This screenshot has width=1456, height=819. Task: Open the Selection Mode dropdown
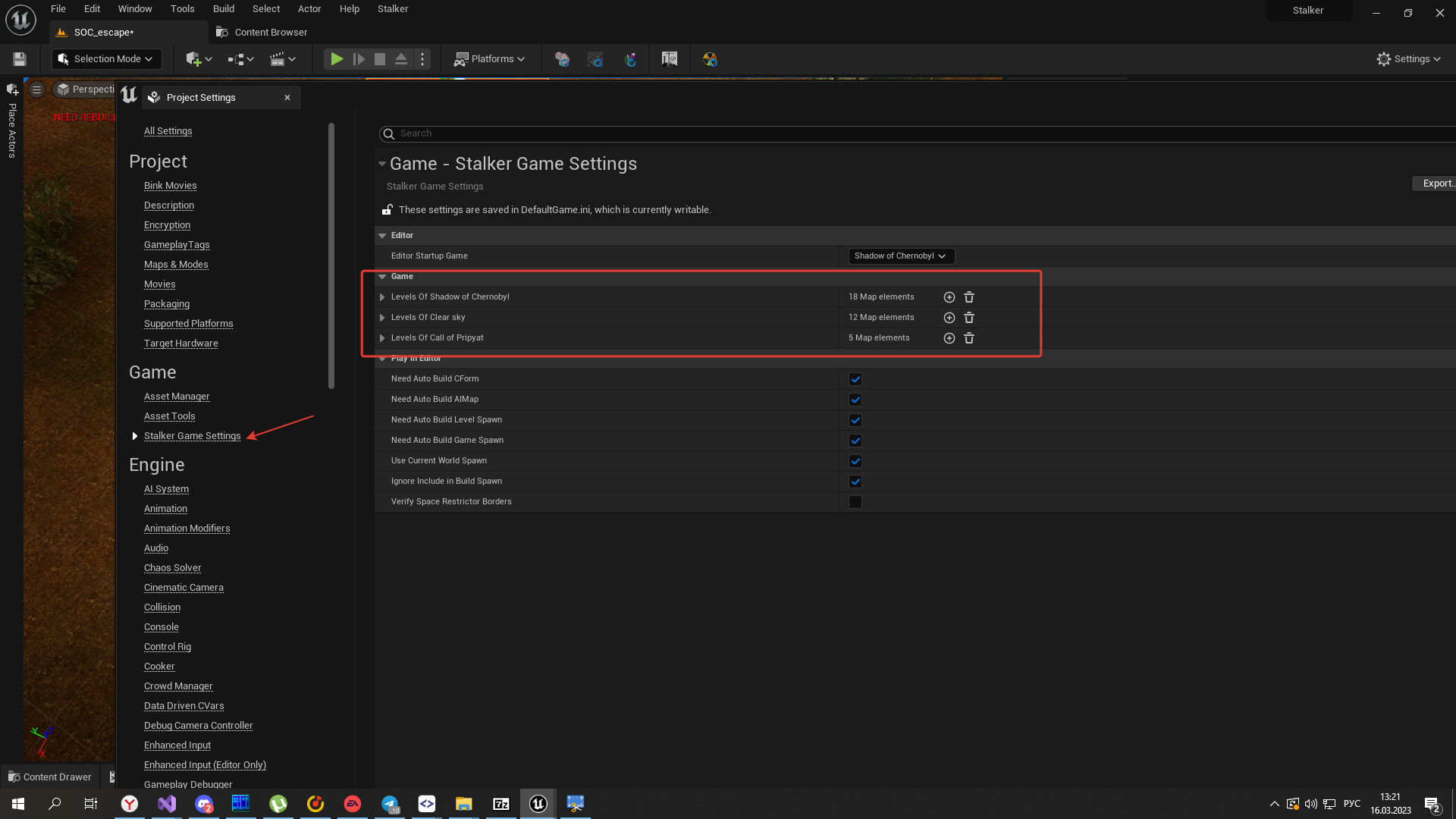point(106,59)
